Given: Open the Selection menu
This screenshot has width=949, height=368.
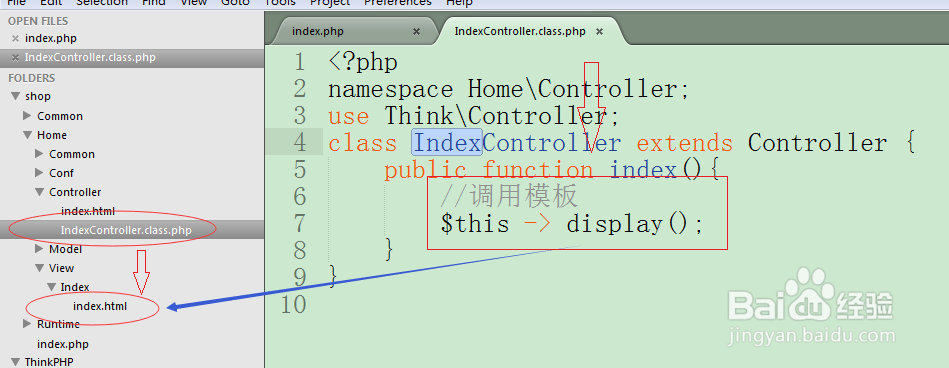Looking at the screenshot, I should (x=102, y=2).
